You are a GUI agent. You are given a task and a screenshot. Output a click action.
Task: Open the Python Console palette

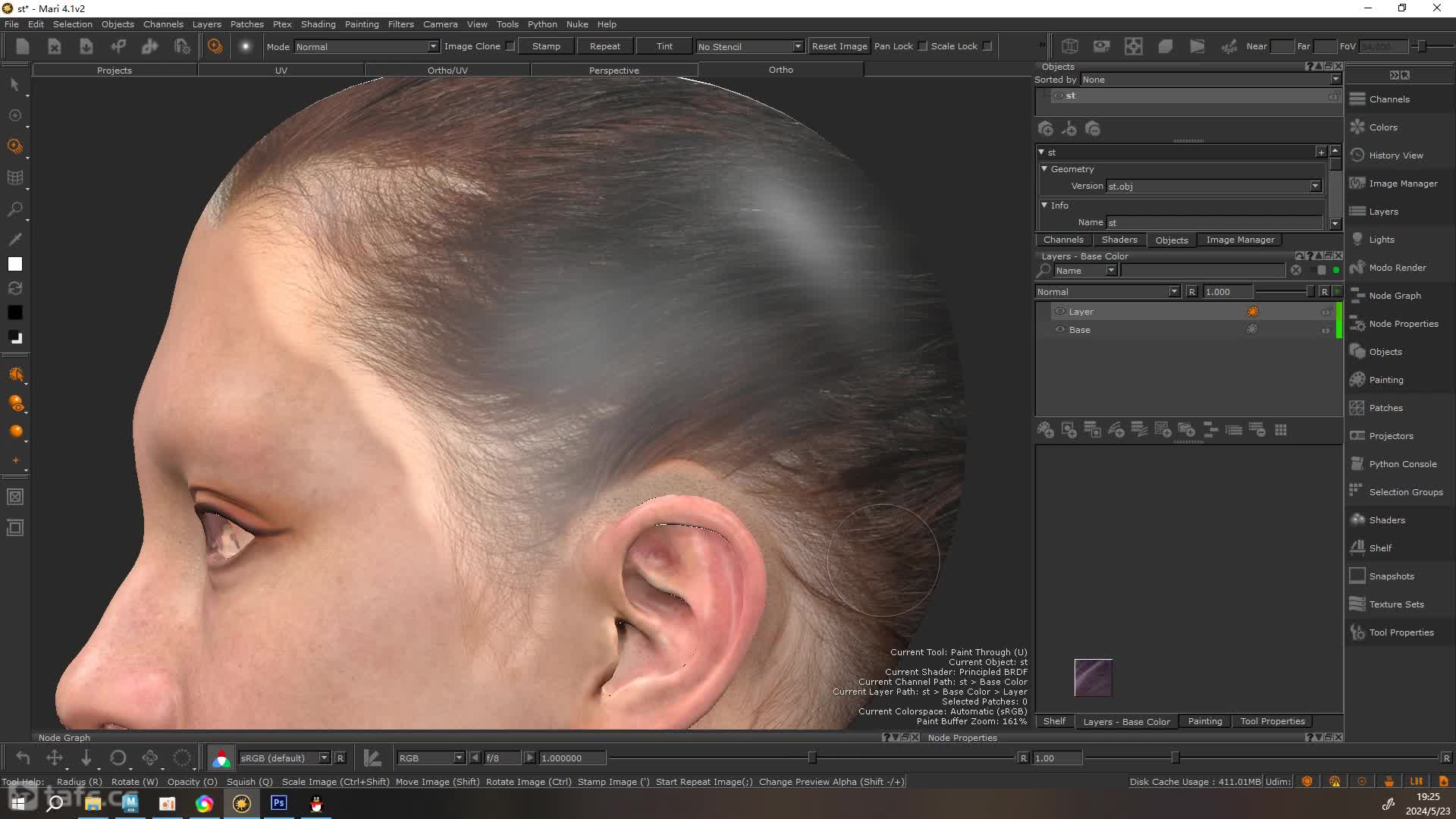[x=1402, y=464]
